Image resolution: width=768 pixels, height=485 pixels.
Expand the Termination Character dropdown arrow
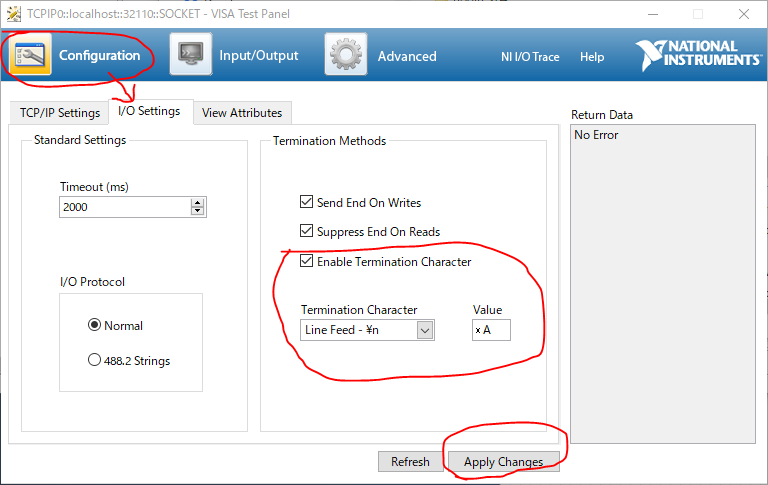tap(425, 330)
